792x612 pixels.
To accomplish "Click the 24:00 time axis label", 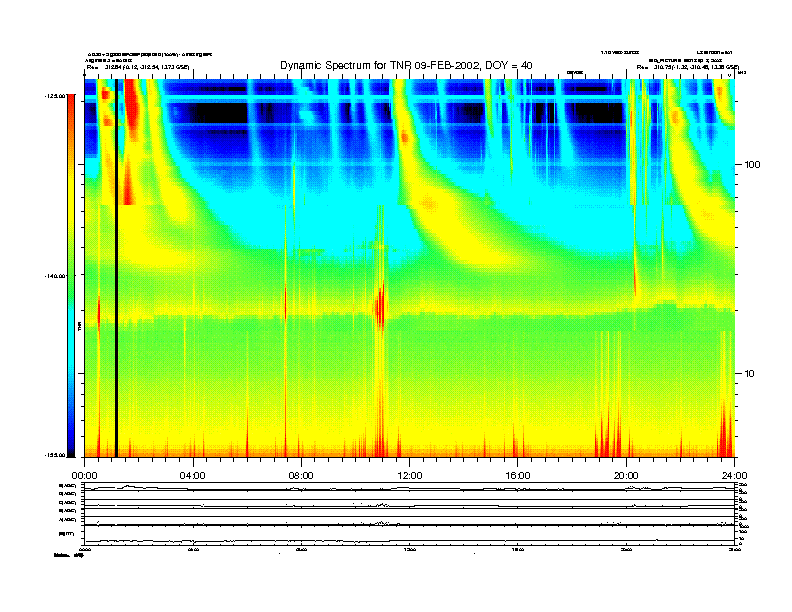I will pos(734,476).
